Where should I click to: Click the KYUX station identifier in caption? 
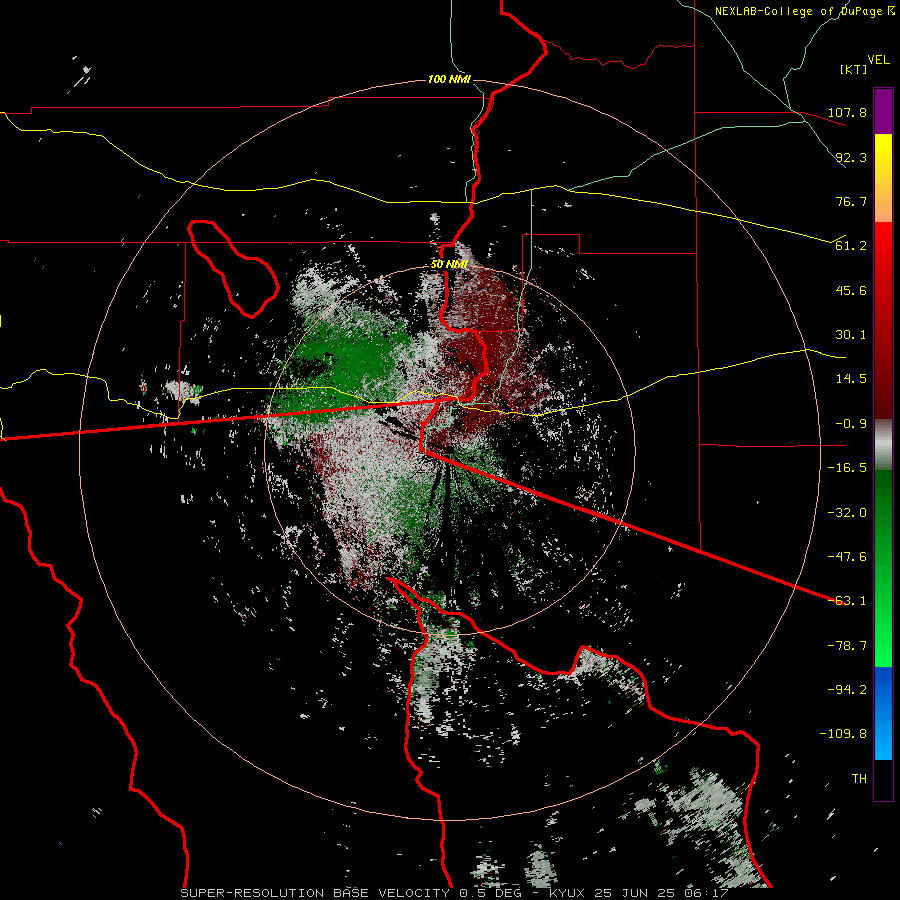point(568,893)
